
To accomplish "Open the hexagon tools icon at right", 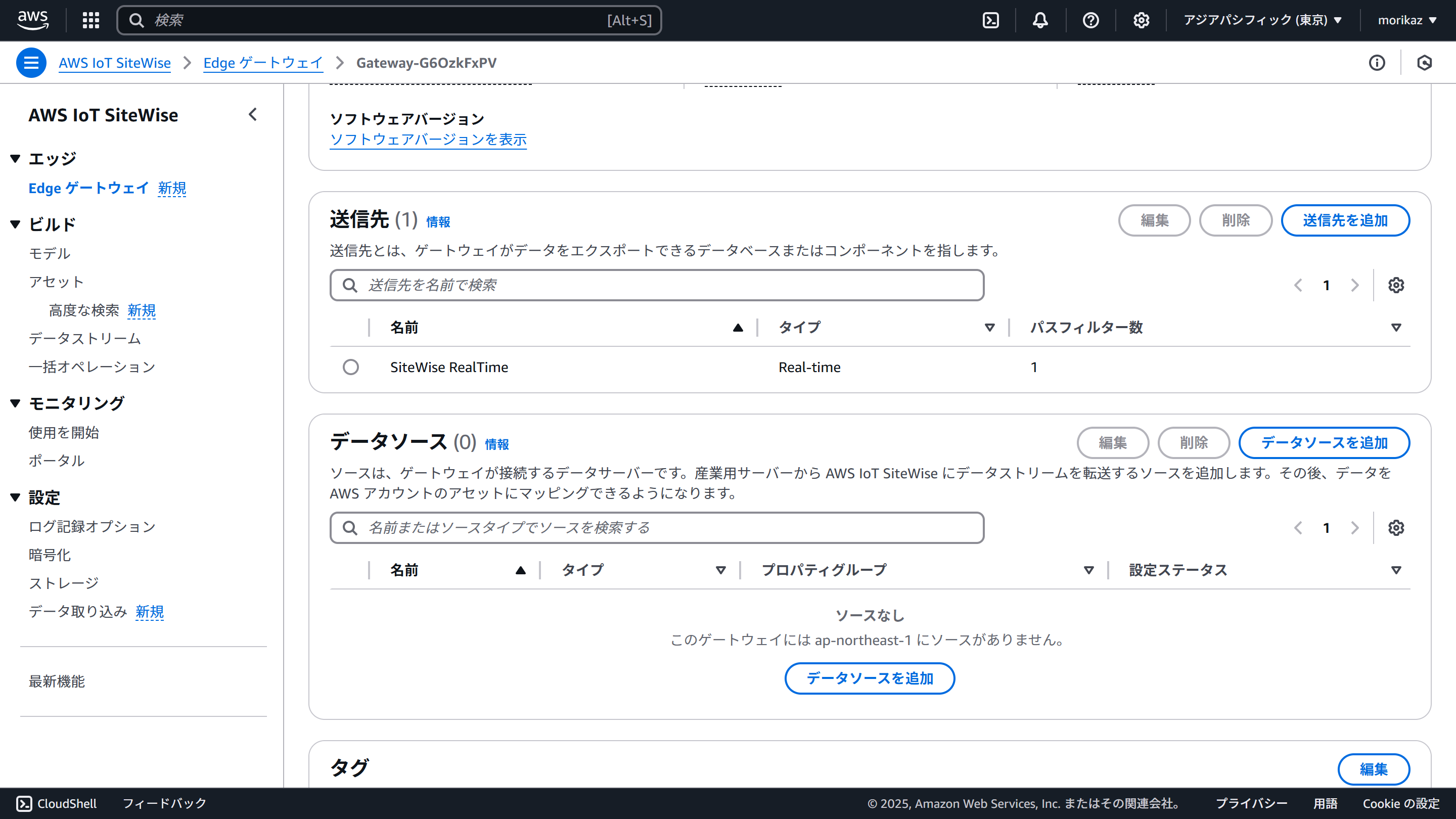I will click(1424, 63).
